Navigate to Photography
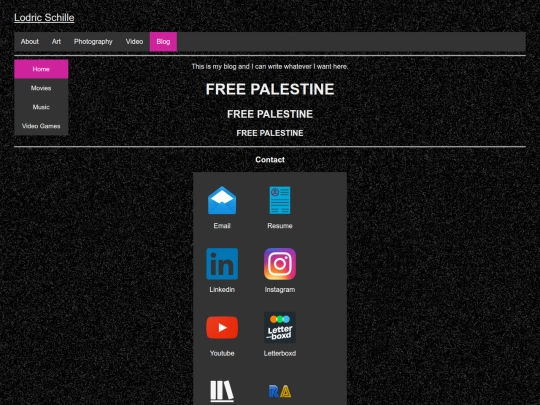Screen dimensions: 540x405 [93, 42]
